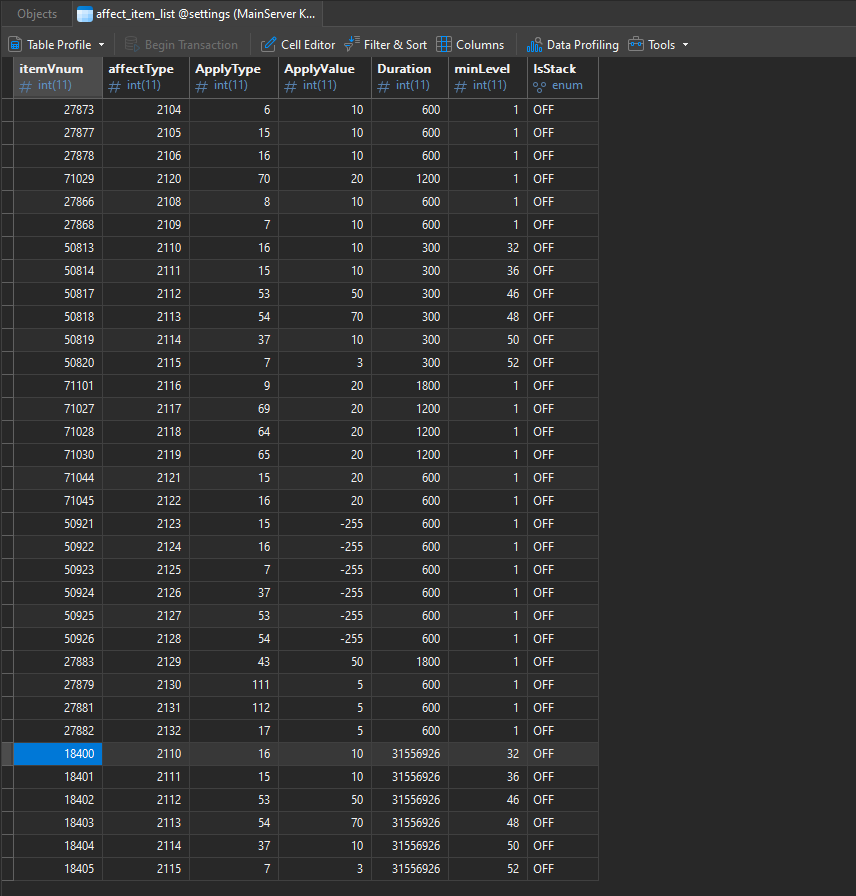Open the Cell Editor pane
Viewport: 856px width, 896px height.
(x=298, y=45)
